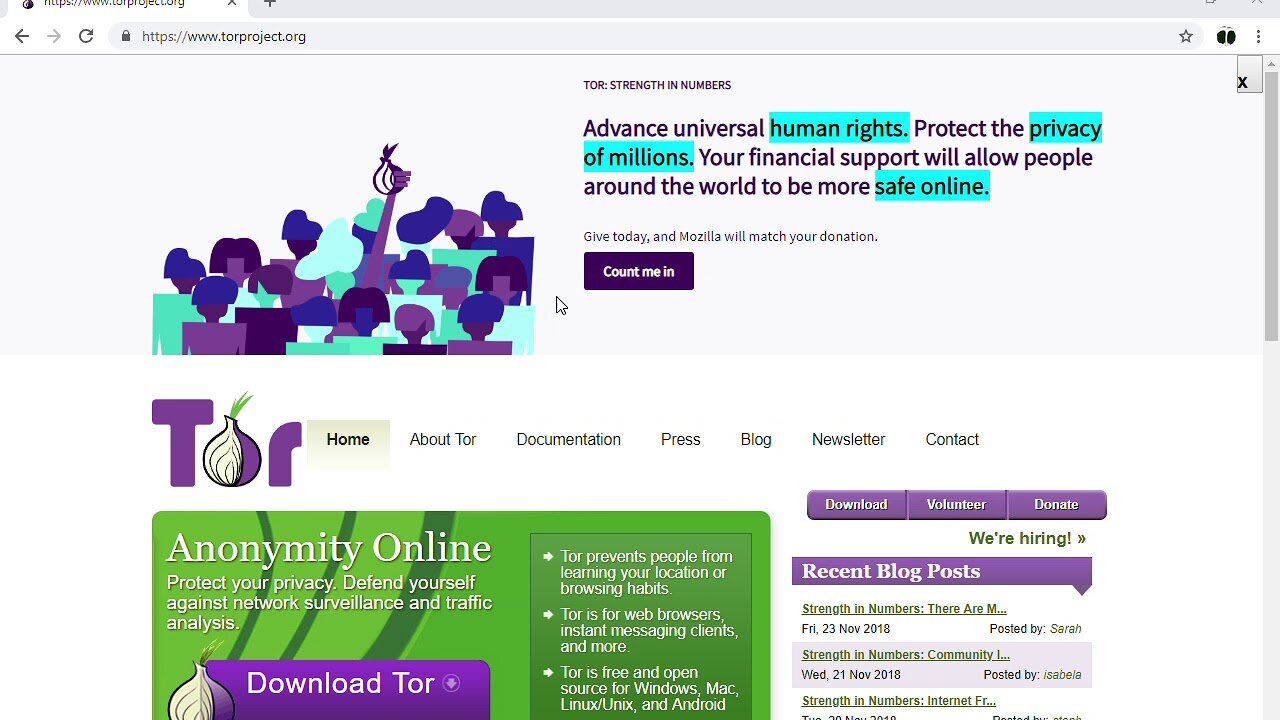Click author name Sarah
1280x720 pixels.
(x=1065, y=628)
